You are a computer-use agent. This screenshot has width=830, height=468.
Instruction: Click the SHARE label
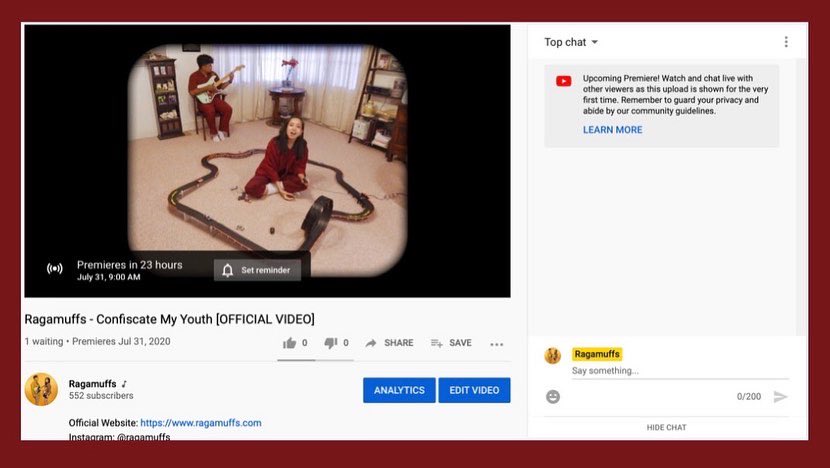point(399,343)
